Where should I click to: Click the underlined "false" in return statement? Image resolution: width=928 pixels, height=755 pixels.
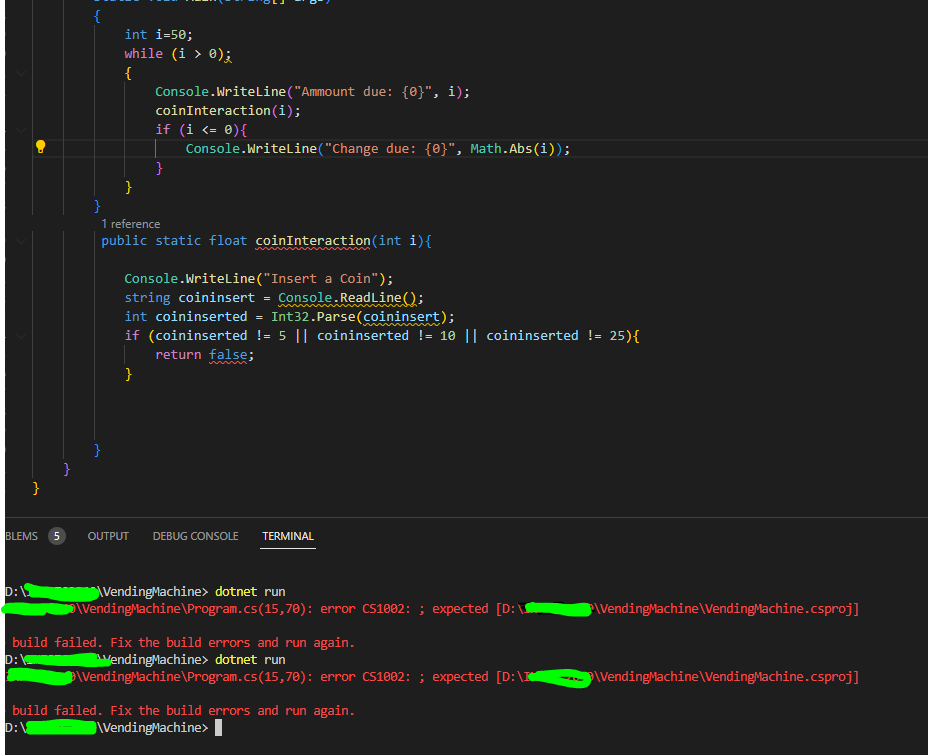coord(228,354)
